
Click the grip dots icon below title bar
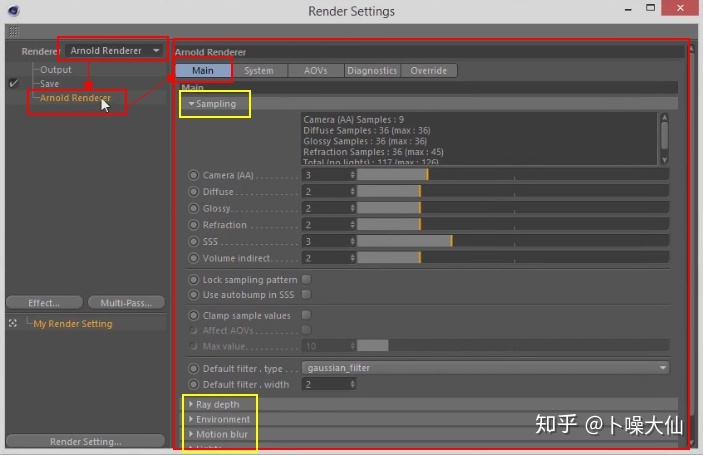click(x=14, y=31)
